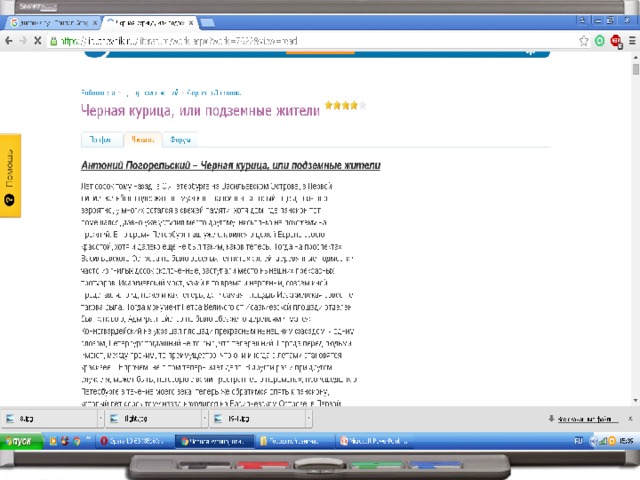Image resolution: width=640 pixels, height=480 pixels.
Task: Click the browser Forward arrow
Action: pyautogui.click(x=23, y=41)
